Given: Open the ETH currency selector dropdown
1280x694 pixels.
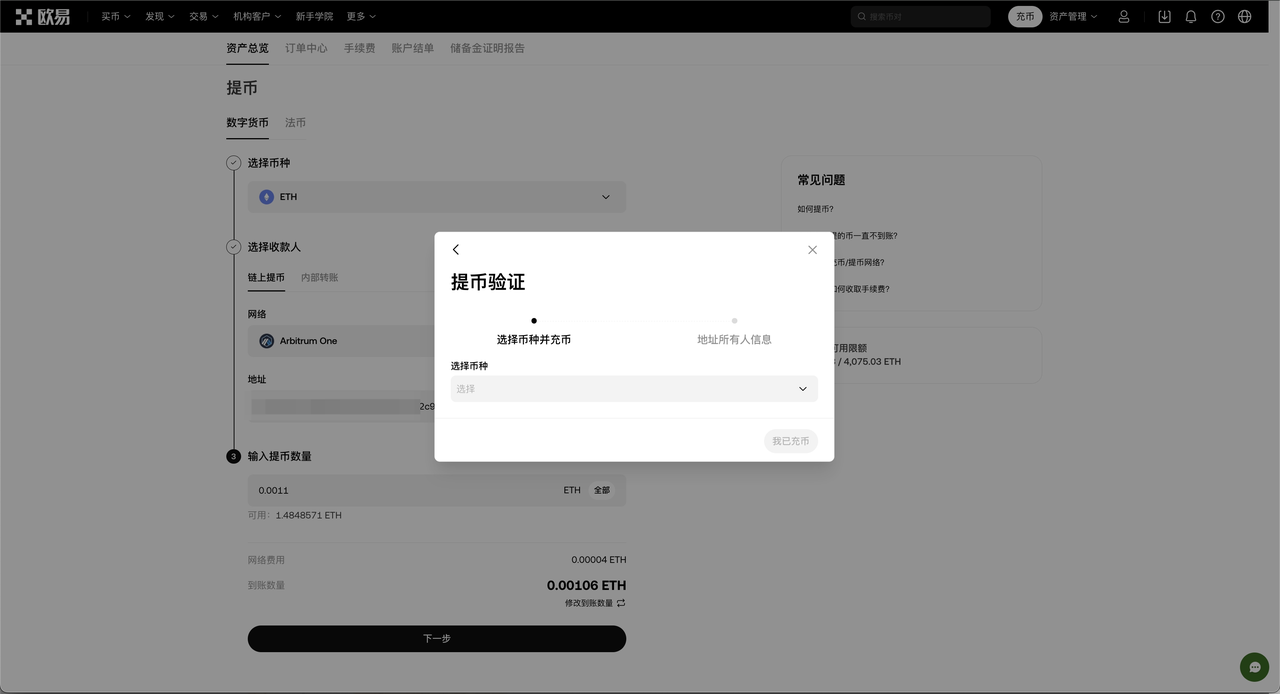Looking at the screenshot, I should tap(437, 197).
